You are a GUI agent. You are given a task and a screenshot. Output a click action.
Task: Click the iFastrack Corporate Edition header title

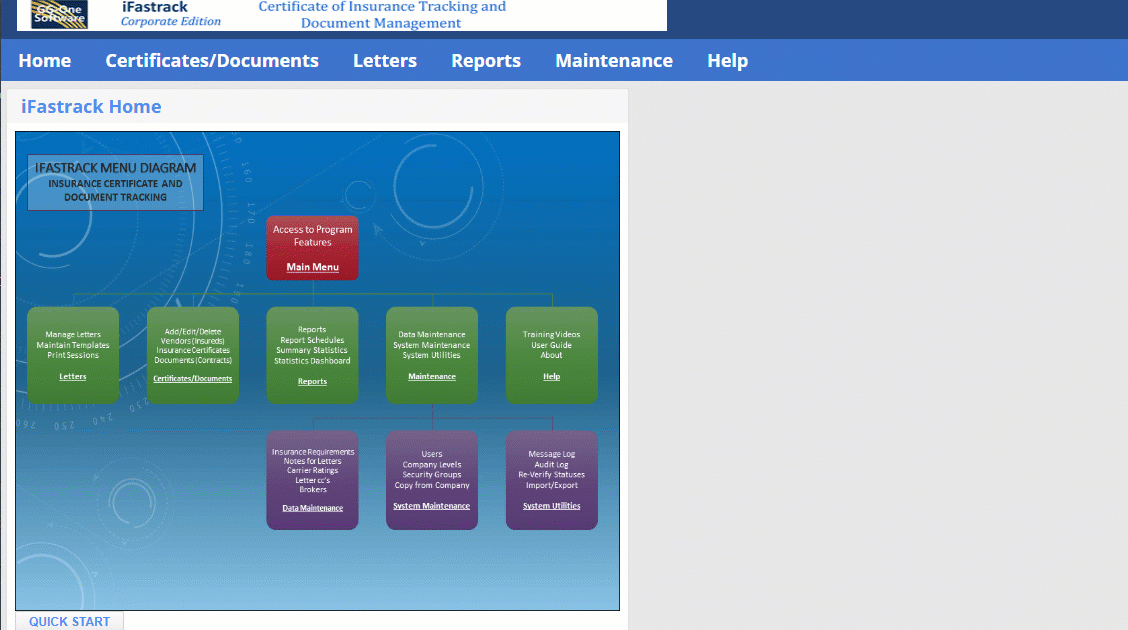(x=170, y=14)
